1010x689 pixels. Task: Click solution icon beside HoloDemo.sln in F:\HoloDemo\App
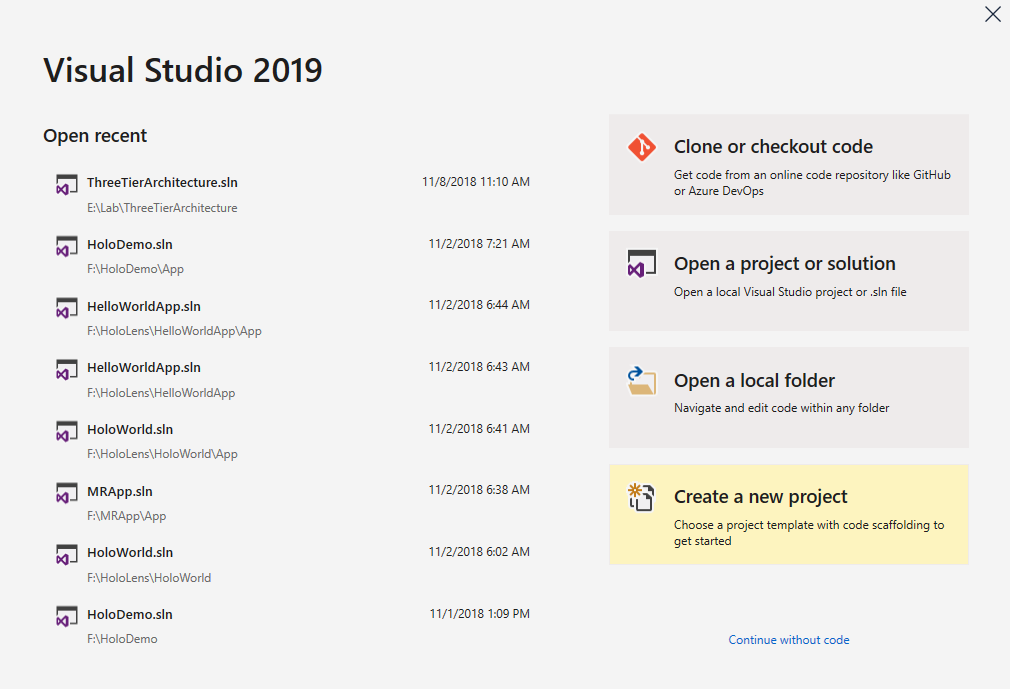pyautogui.click(x=66, y=247)
